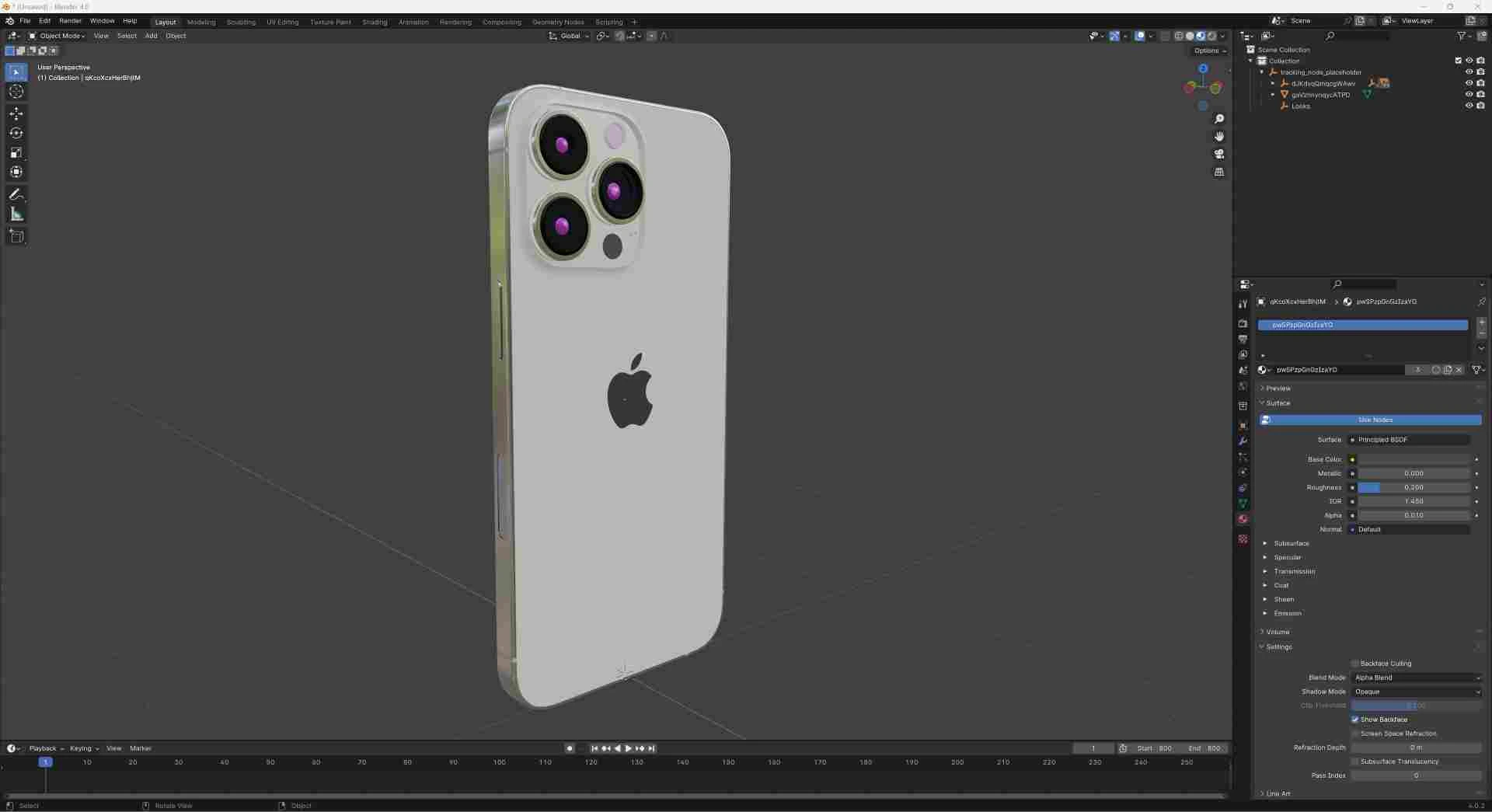1492x812 pixels.
Task: Switch to the UV Editing workspace
Action: click(x=282, y=22)
